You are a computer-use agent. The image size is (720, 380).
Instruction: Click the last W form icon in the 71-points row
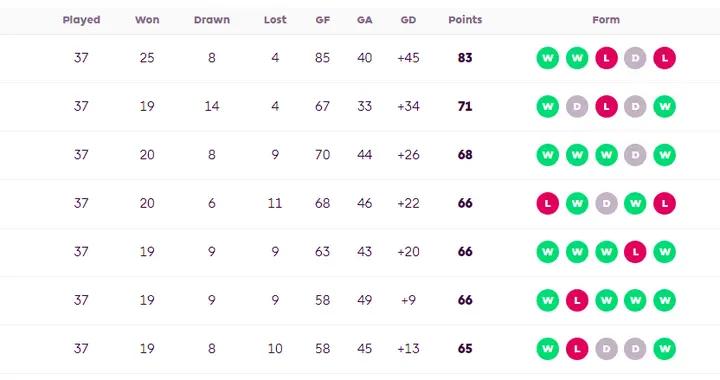[664, 106]
